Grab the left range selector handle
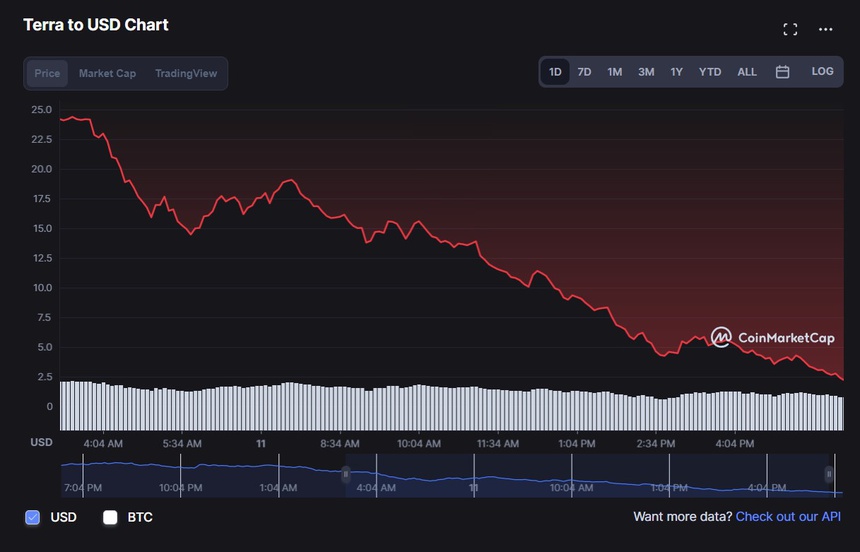The width and height of the screenshot is (860, 552). click(x=347, y=474)
